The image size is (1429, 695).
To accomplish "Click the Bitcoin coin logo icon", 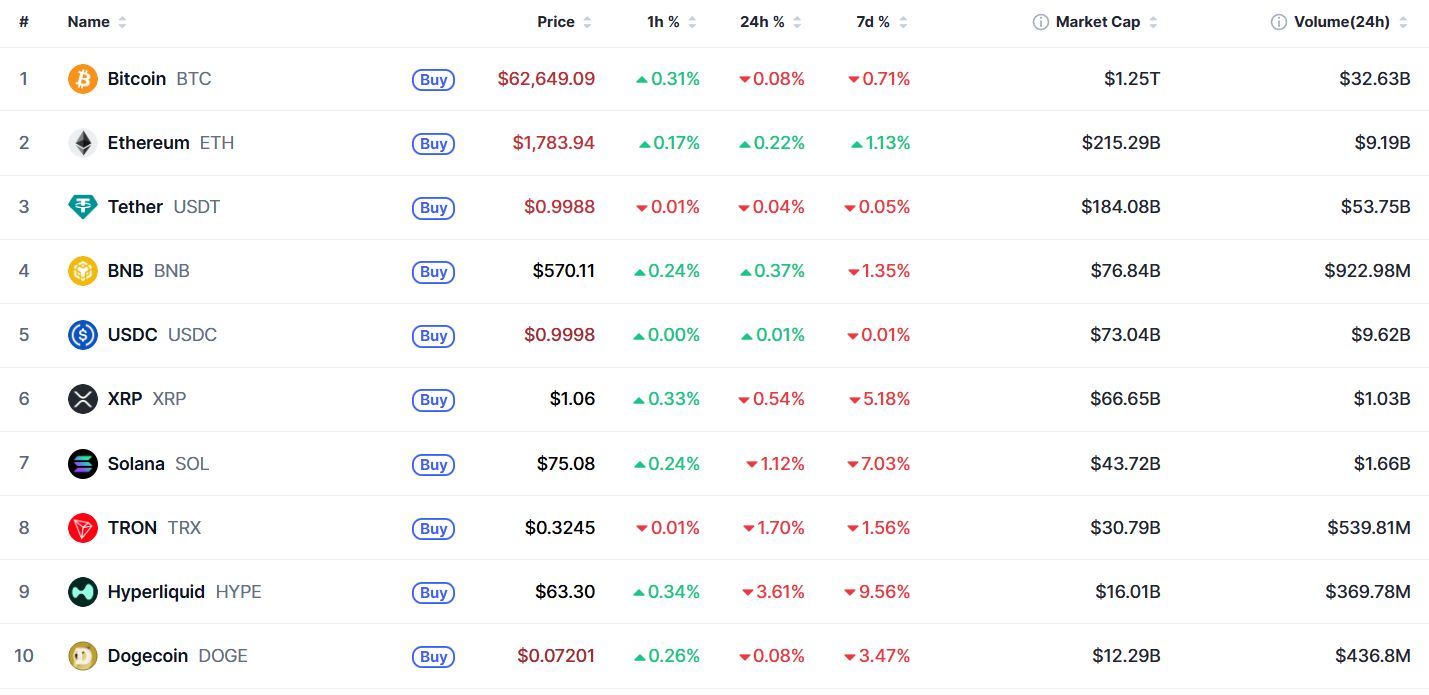I will 83,79.
